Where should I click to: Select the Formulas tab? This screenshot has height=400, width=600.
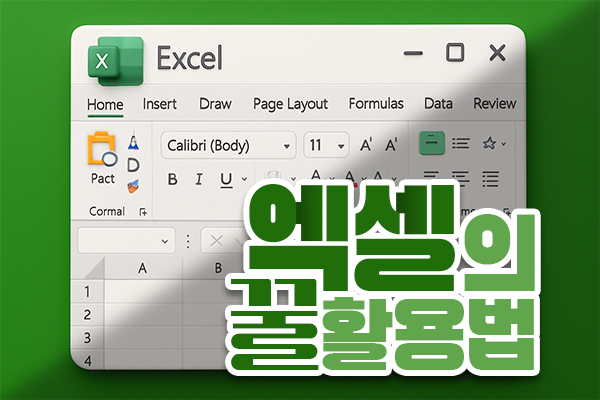[376, 104]
